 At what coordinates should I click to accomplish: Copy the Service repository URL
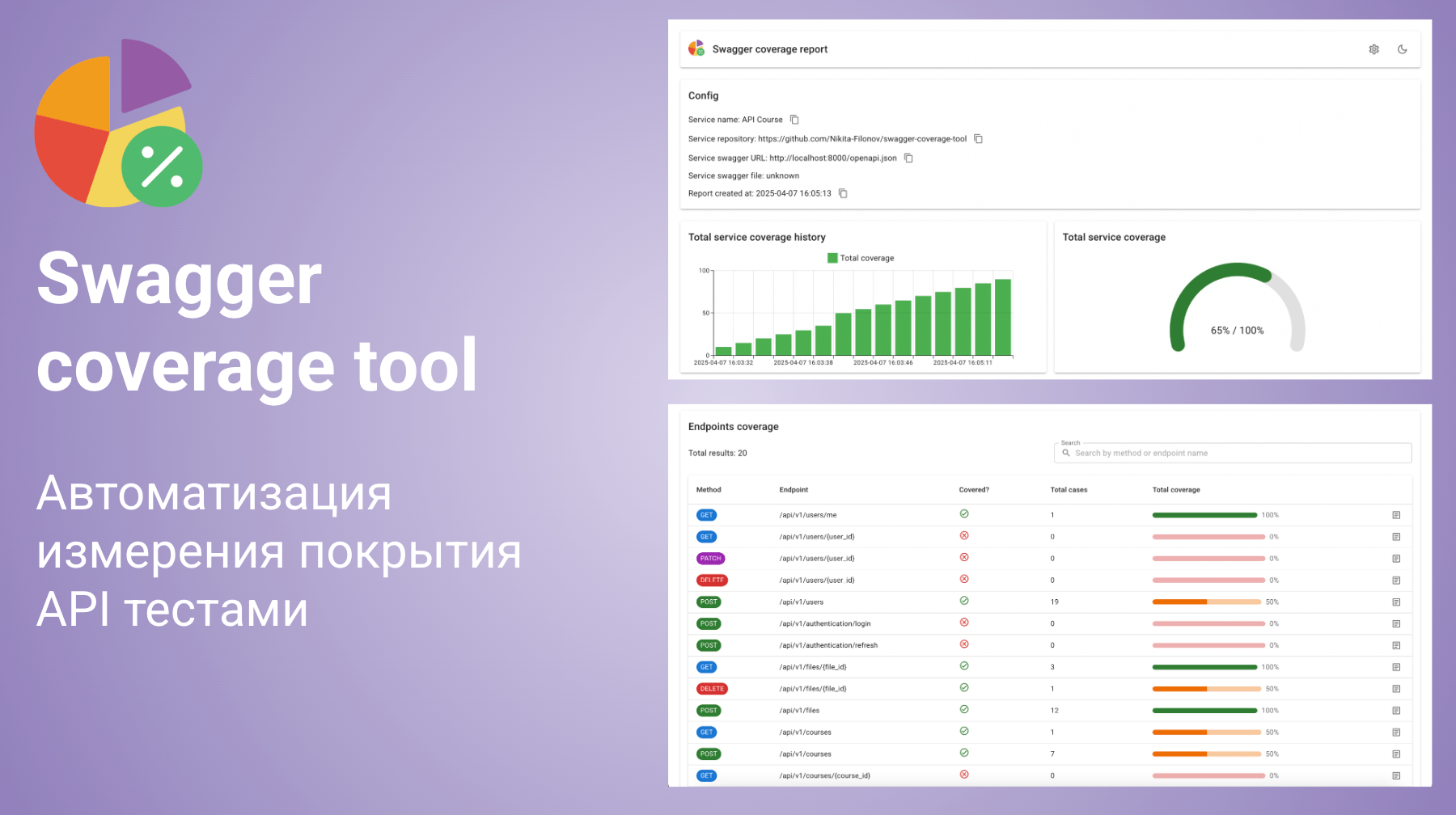[x=978, y=139]
